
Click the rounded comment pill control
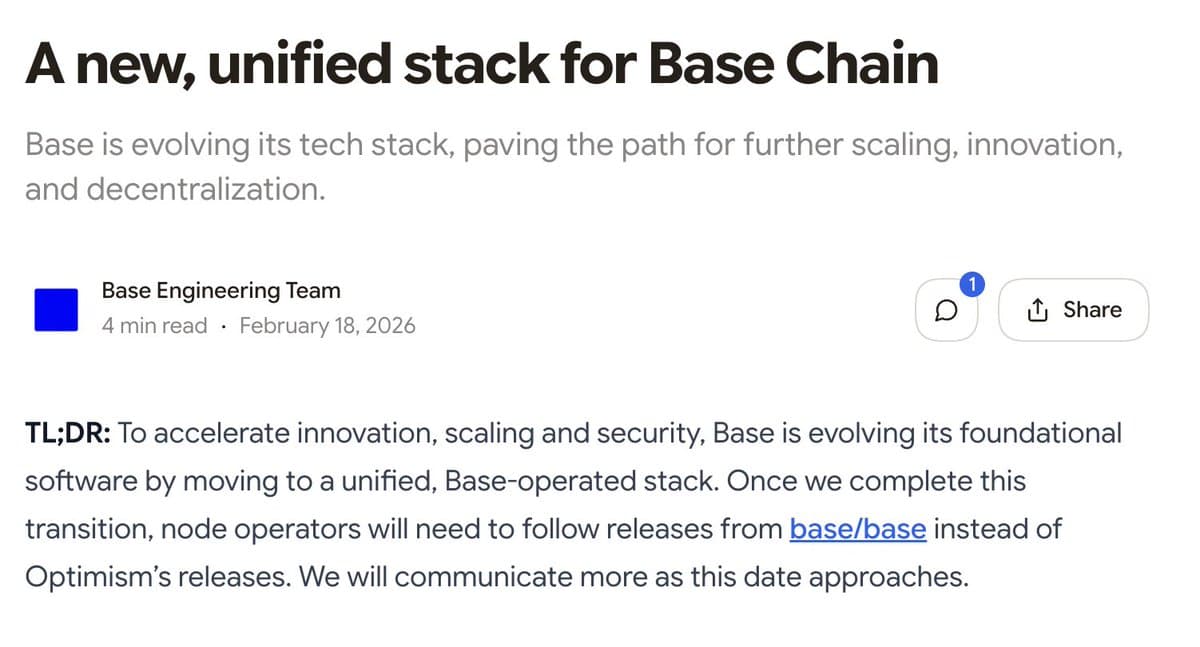click(x=948, y=310)
